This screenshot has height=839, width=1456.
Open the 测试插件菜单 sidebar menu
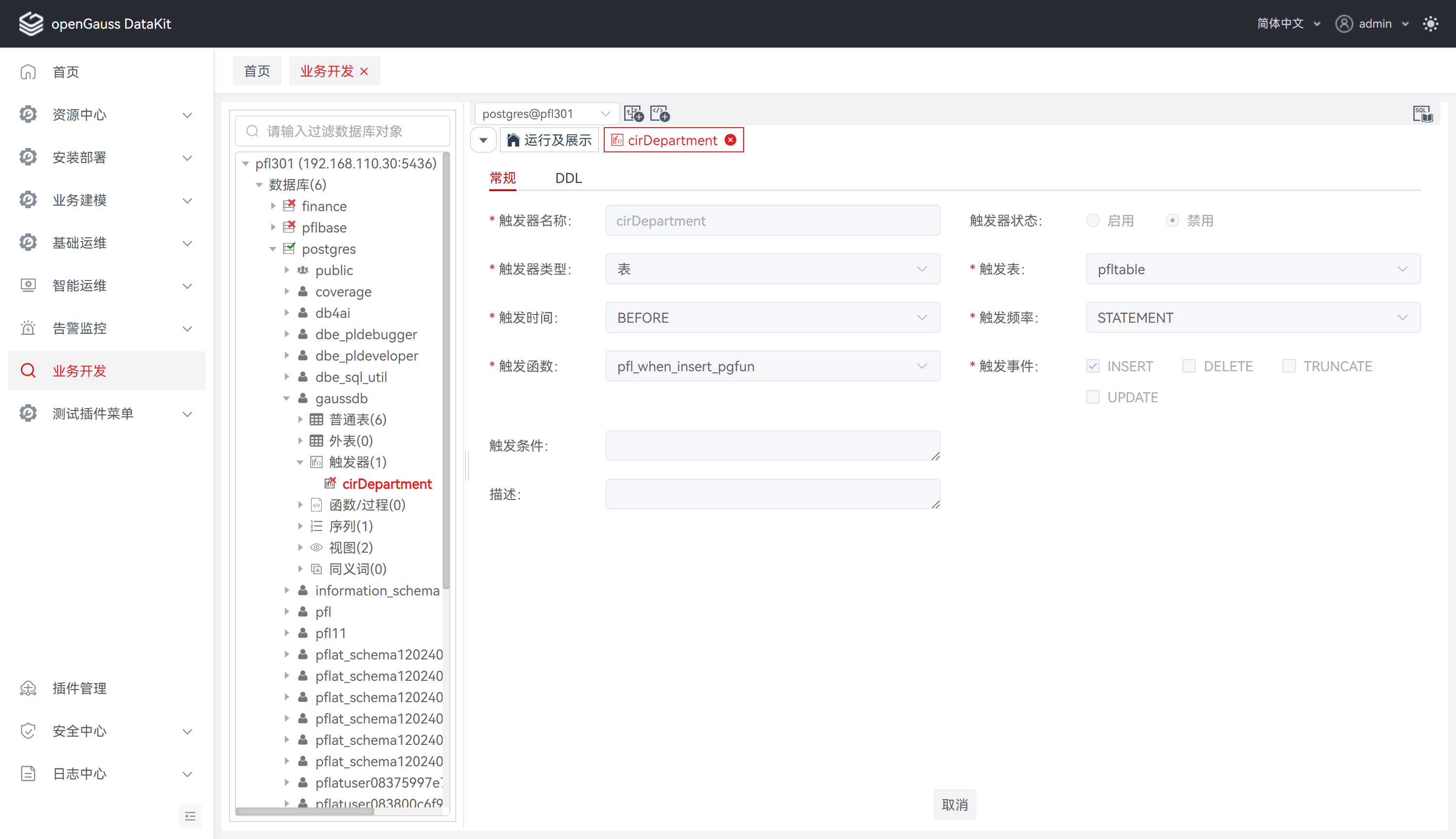107,413
